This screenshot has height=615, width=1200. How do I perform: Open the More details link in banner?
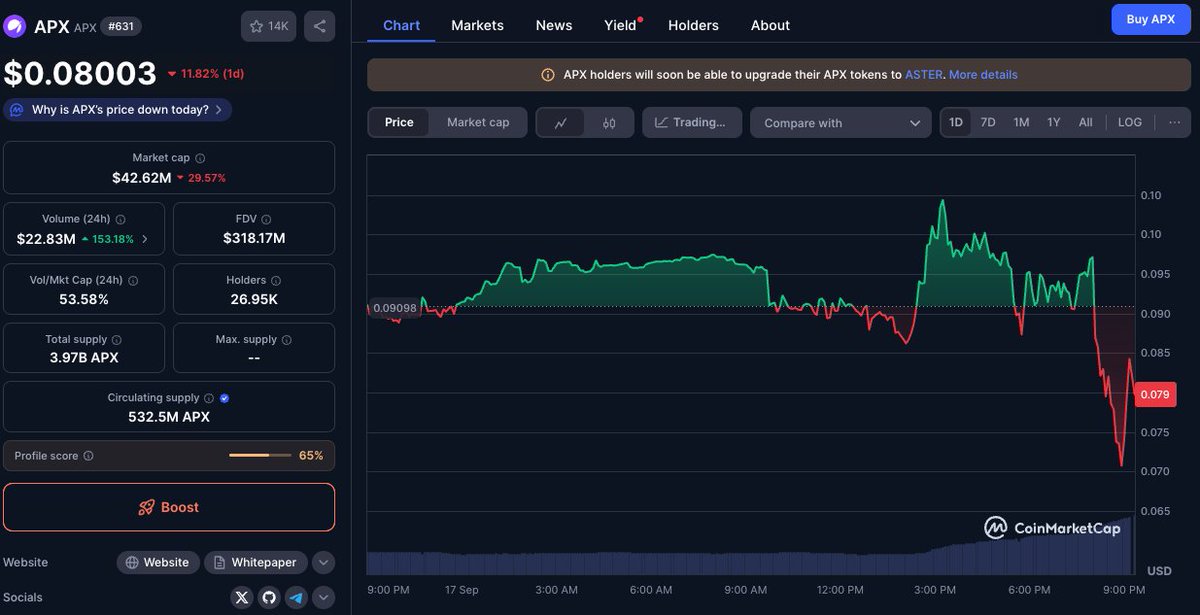click(983, 75)
